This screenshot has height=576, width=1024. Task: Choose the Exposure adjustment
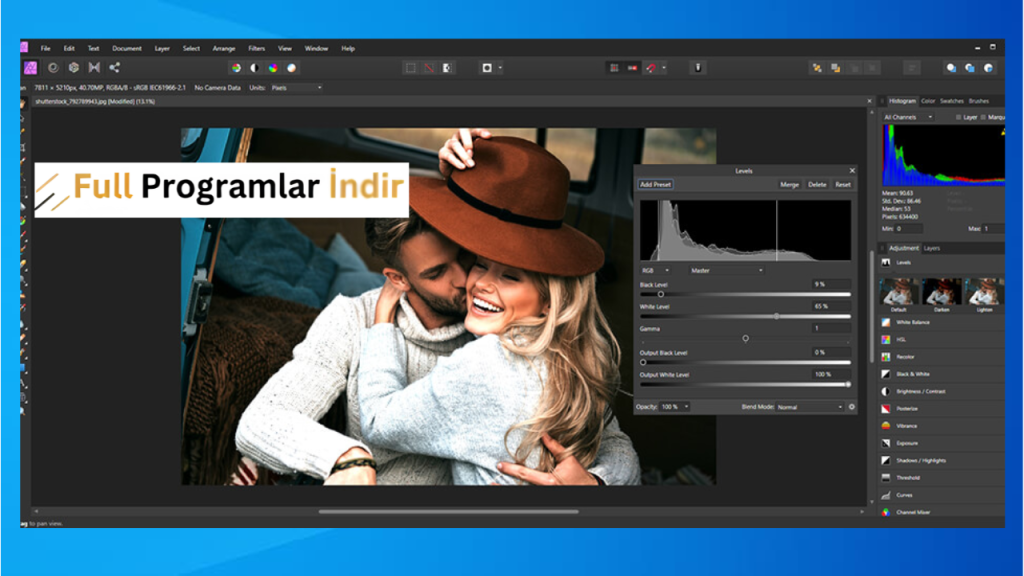(x=941, y=443)
